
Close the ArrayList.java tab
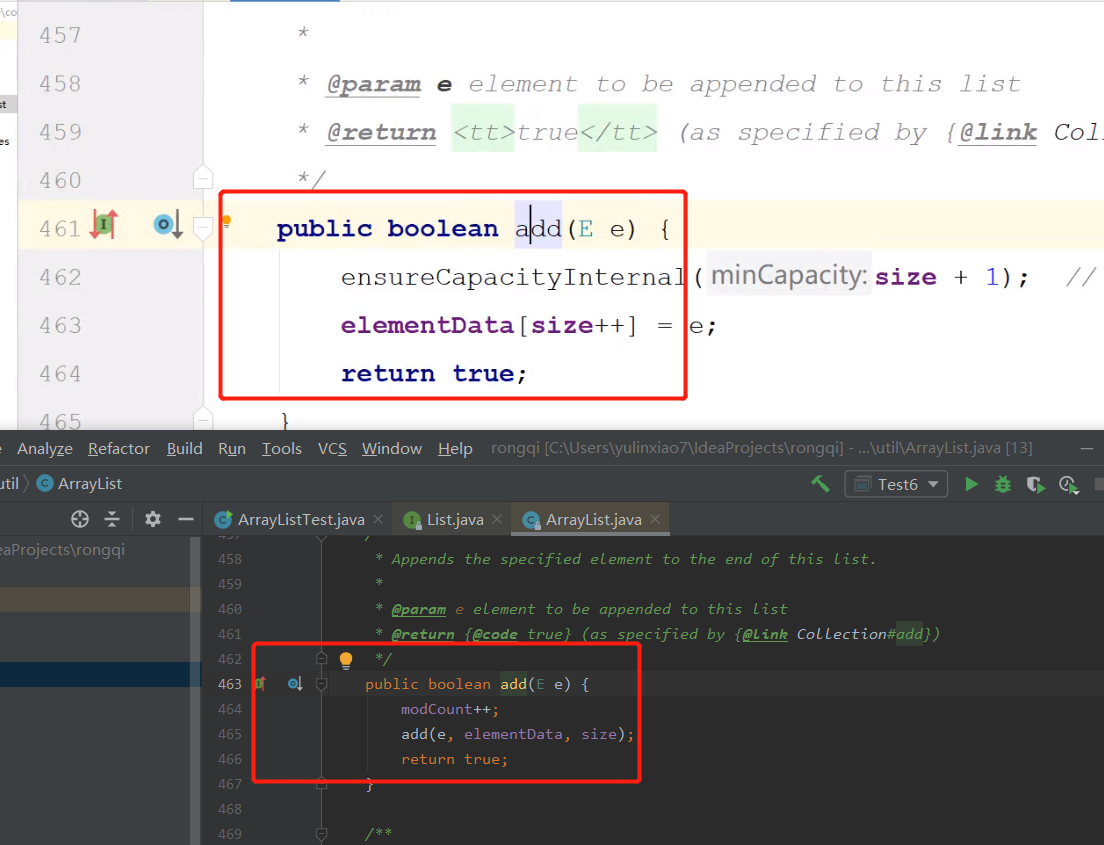[656, 519]
